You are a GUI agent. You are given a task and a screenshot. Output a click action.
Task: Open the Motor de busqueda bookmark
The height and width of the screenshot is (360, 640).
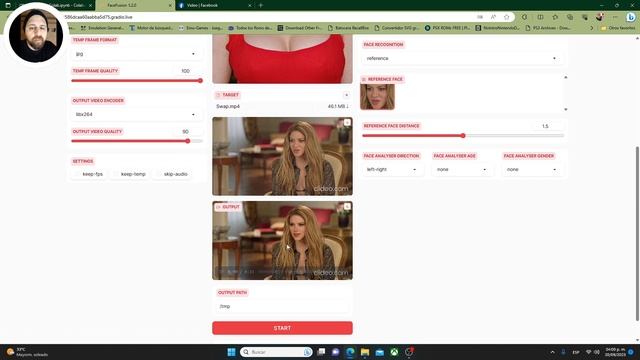(x=151, y=28)
